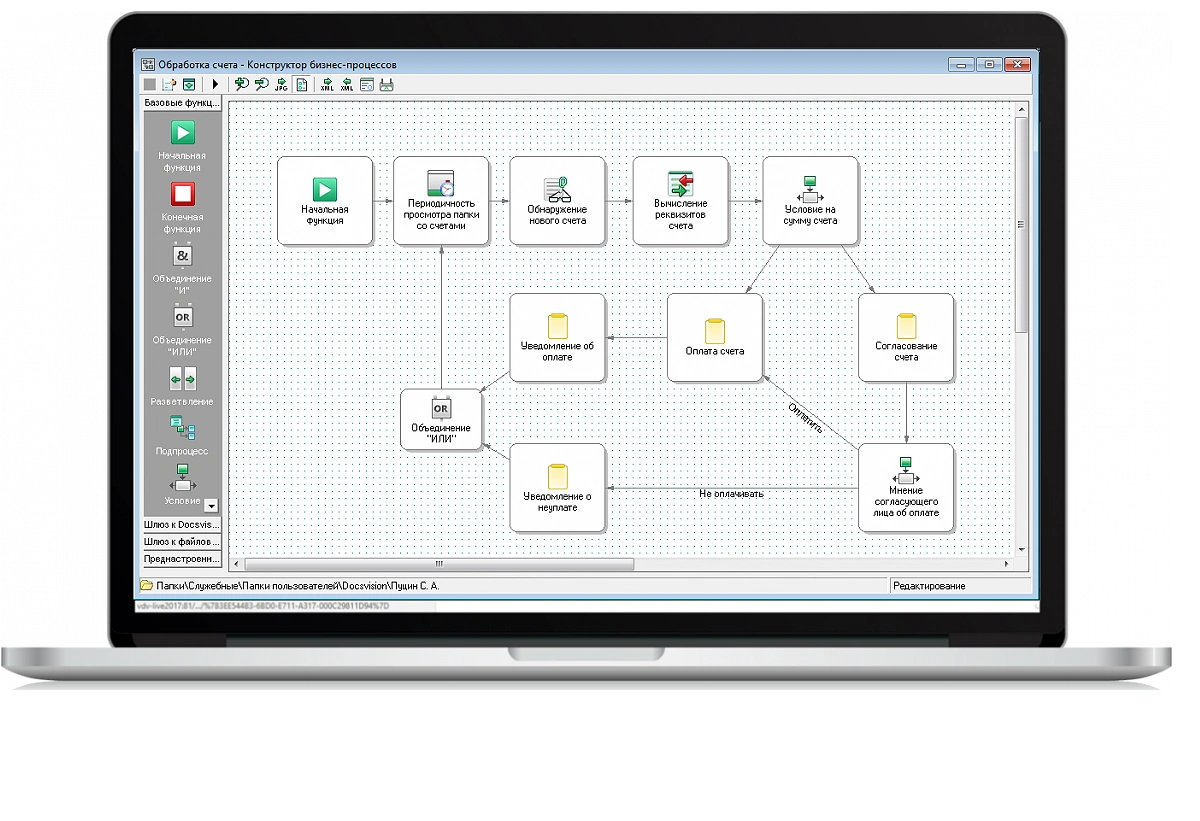Select the 'Уведомление о неуплате' node
This screenshot has height=821, width=1200.
pos(557,488)
